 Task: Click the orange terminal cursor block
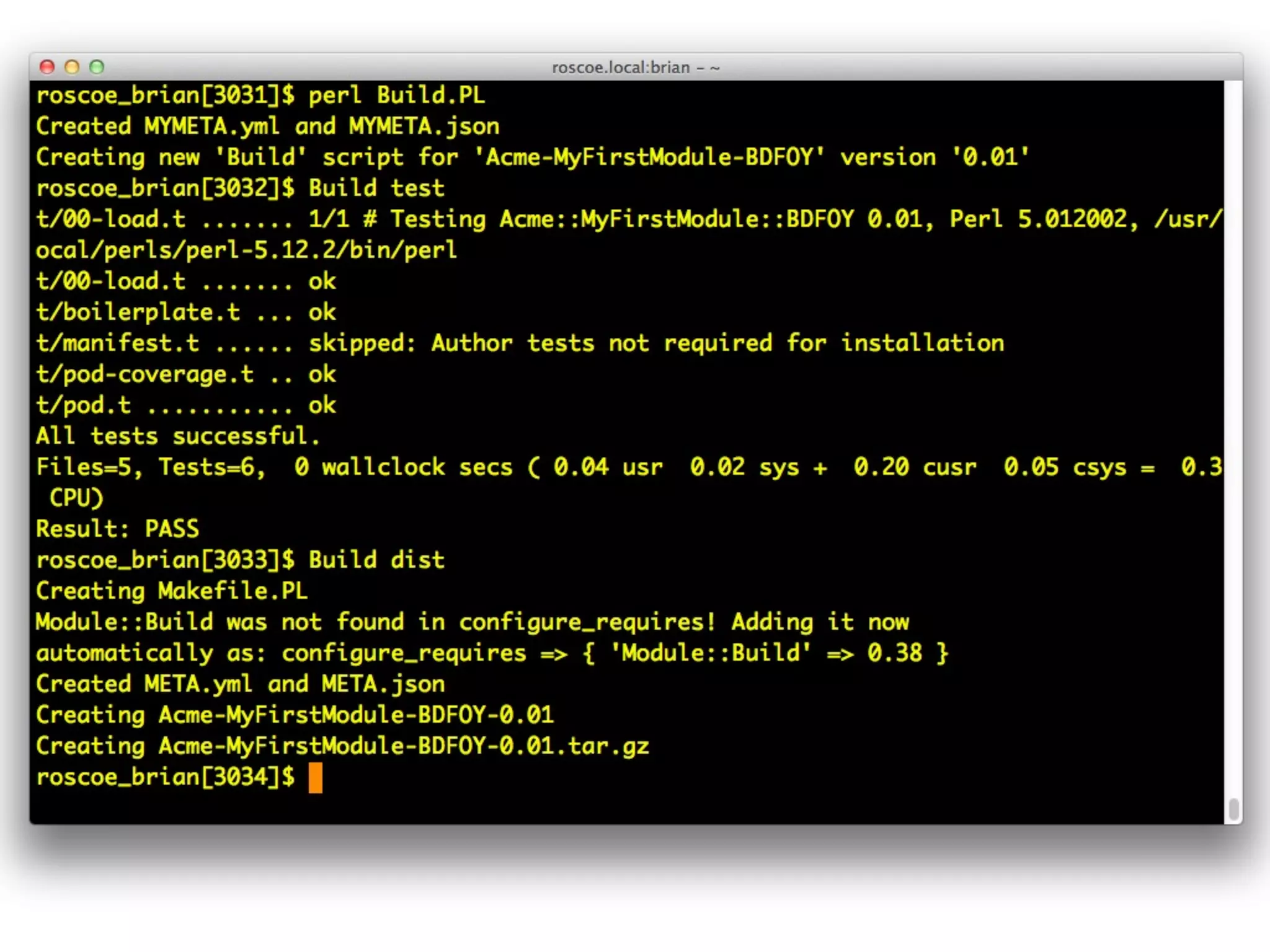[x=316, y=777]
